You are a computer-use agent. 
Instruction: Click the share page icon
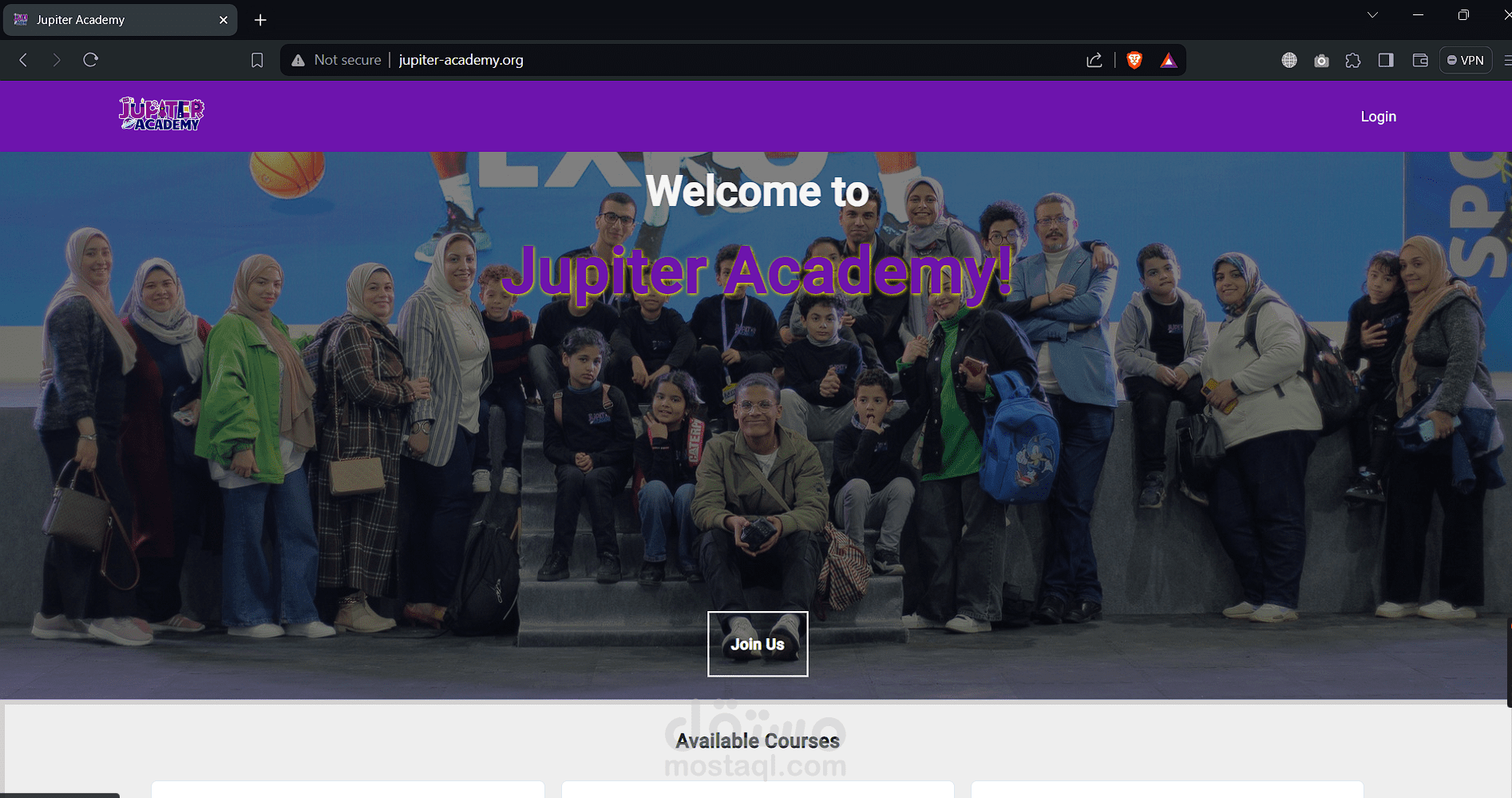1094,61
